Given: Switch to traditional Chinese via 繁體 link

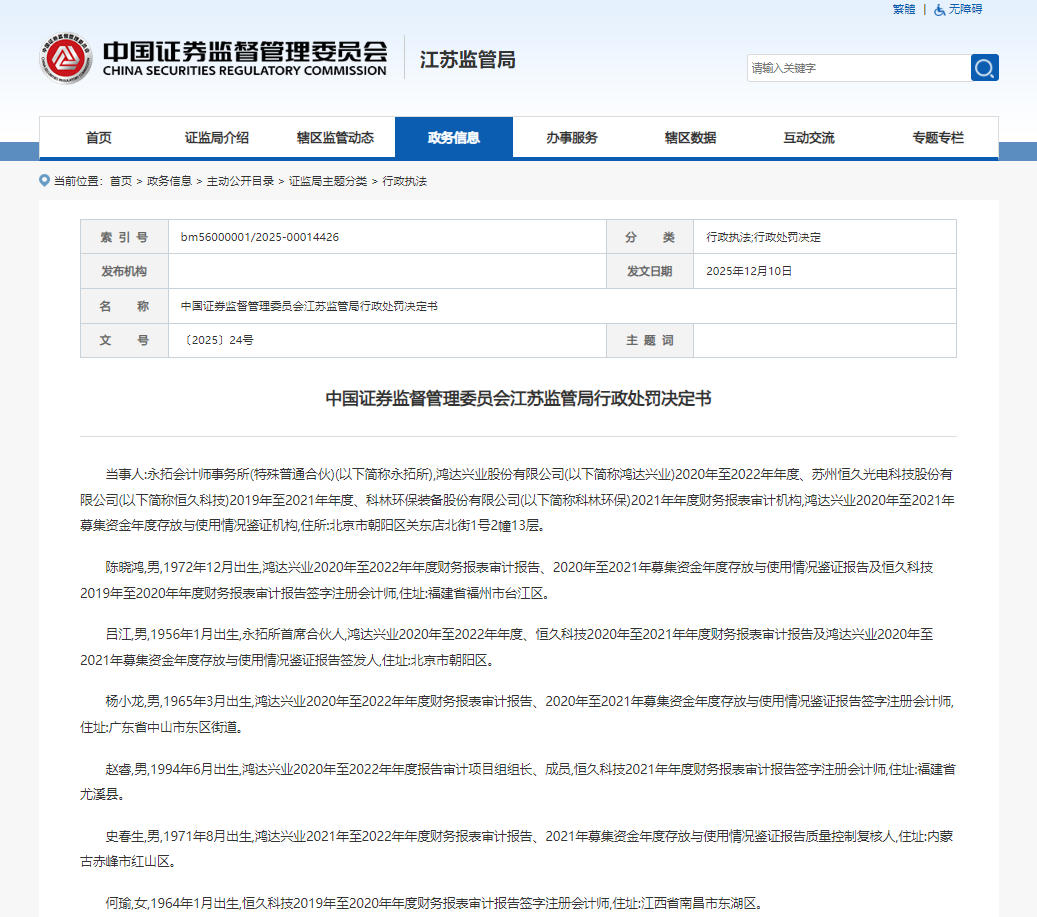Looking at the screenshot, I should (x=903, y=9).
